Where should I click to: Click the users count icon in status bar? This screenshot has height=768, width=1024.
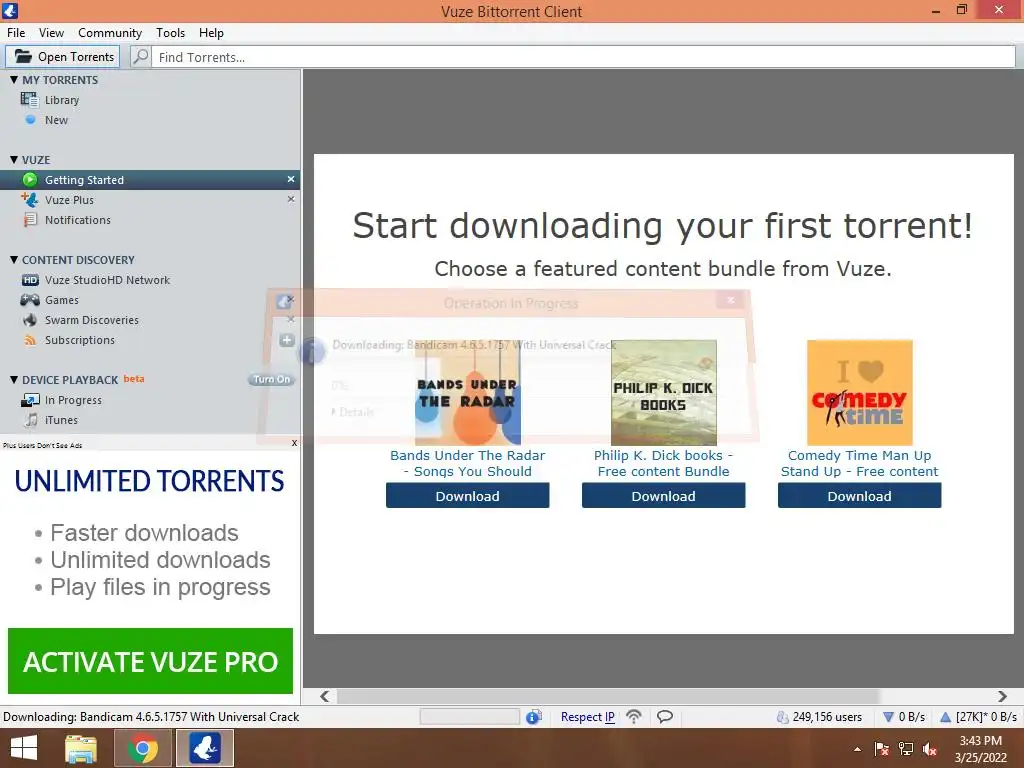[x=782, y=717]
